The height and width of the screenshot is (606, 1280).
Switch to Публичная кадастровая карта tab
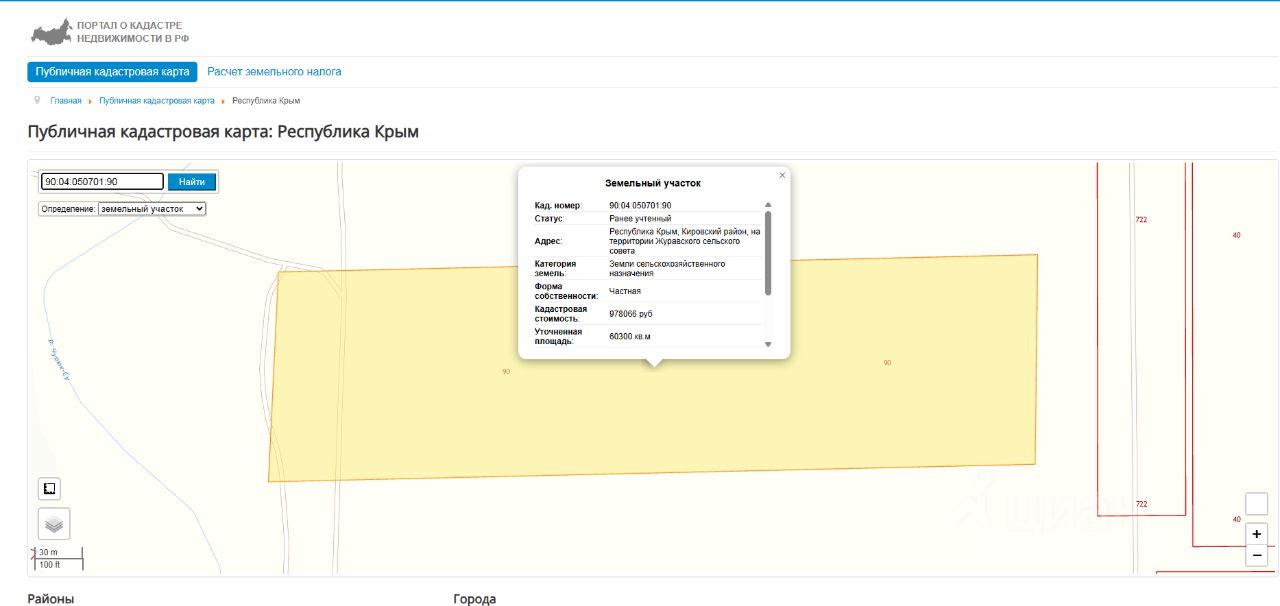coord(112,72)
